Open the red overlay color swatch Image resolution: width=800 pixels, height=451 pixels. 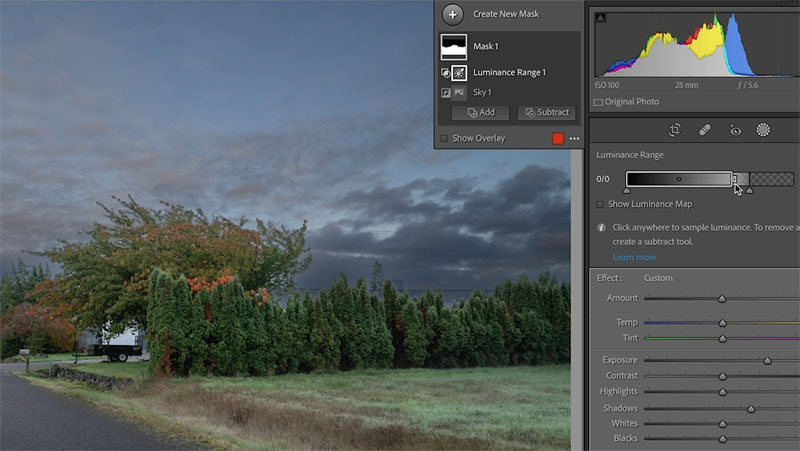[558, 138]
